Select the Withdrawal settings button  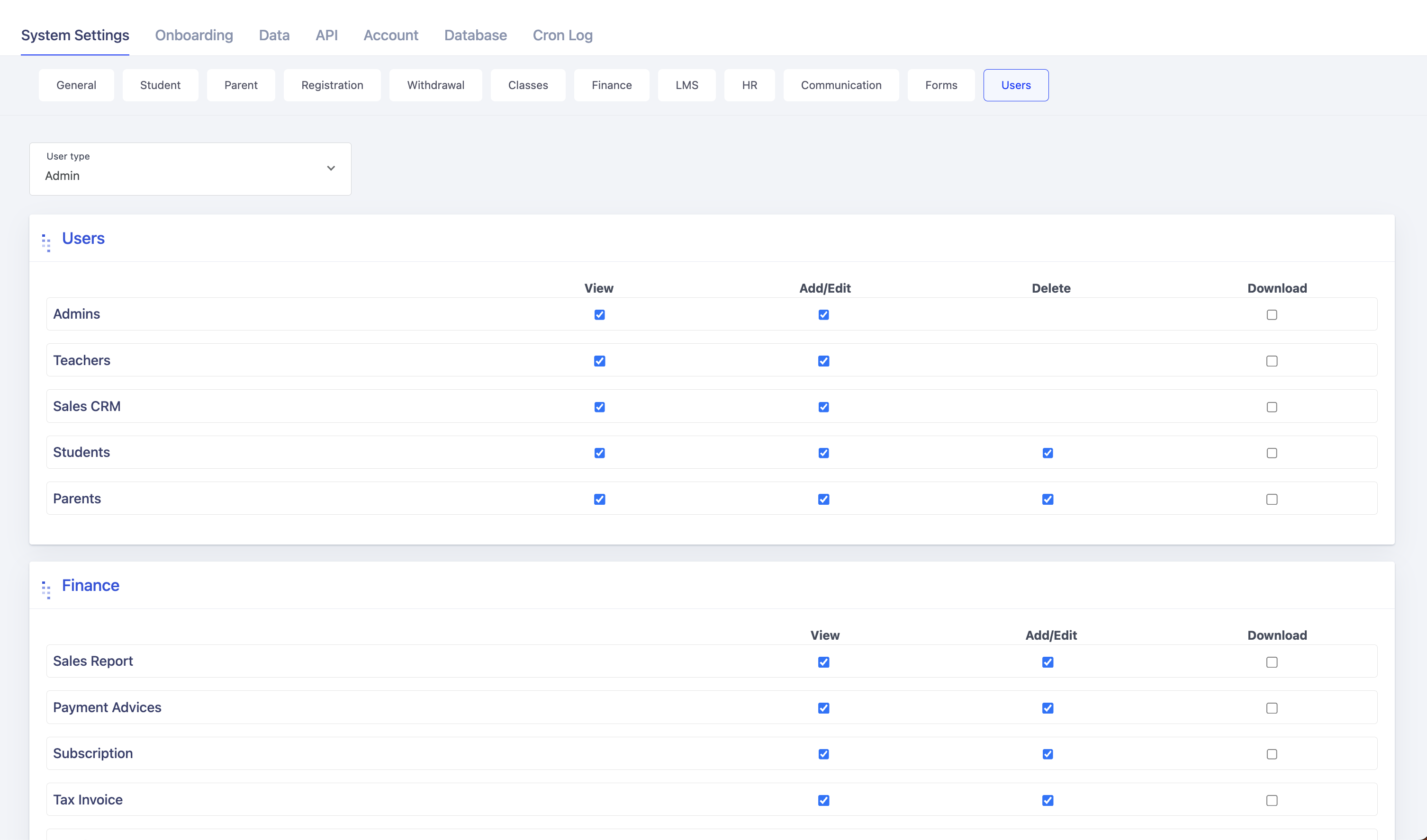[x=435, y=85]
